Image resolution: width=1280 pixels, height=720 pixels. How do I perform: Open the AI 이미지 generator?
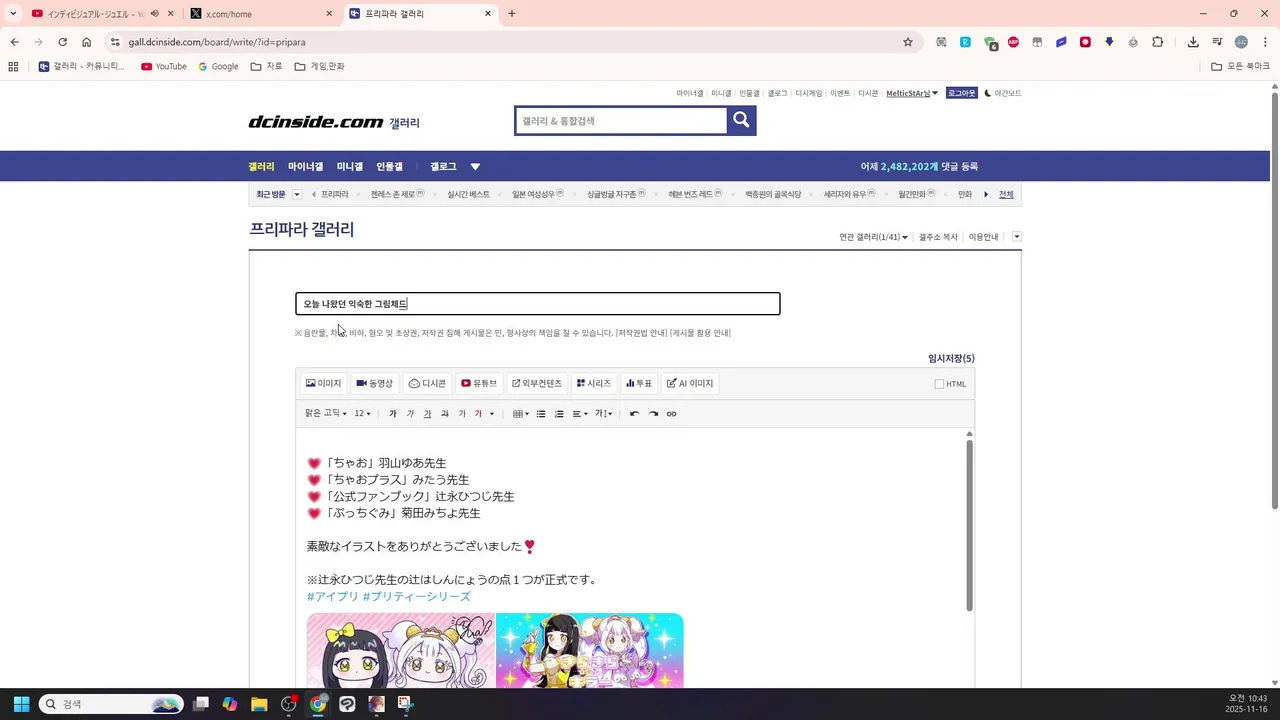click(x=690, y=383)
